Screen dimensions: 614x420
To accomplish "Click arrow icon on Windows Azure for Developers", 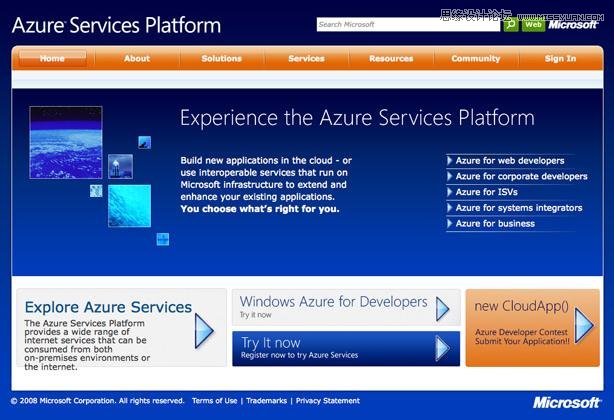I will point(442,309).
